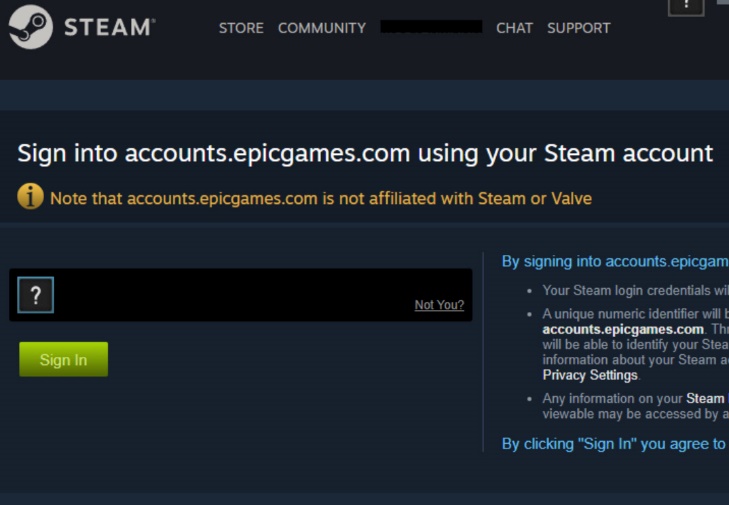Click the 'By clicking "Sign In" you agree' text
729x505 pixels.
[615, 444]
